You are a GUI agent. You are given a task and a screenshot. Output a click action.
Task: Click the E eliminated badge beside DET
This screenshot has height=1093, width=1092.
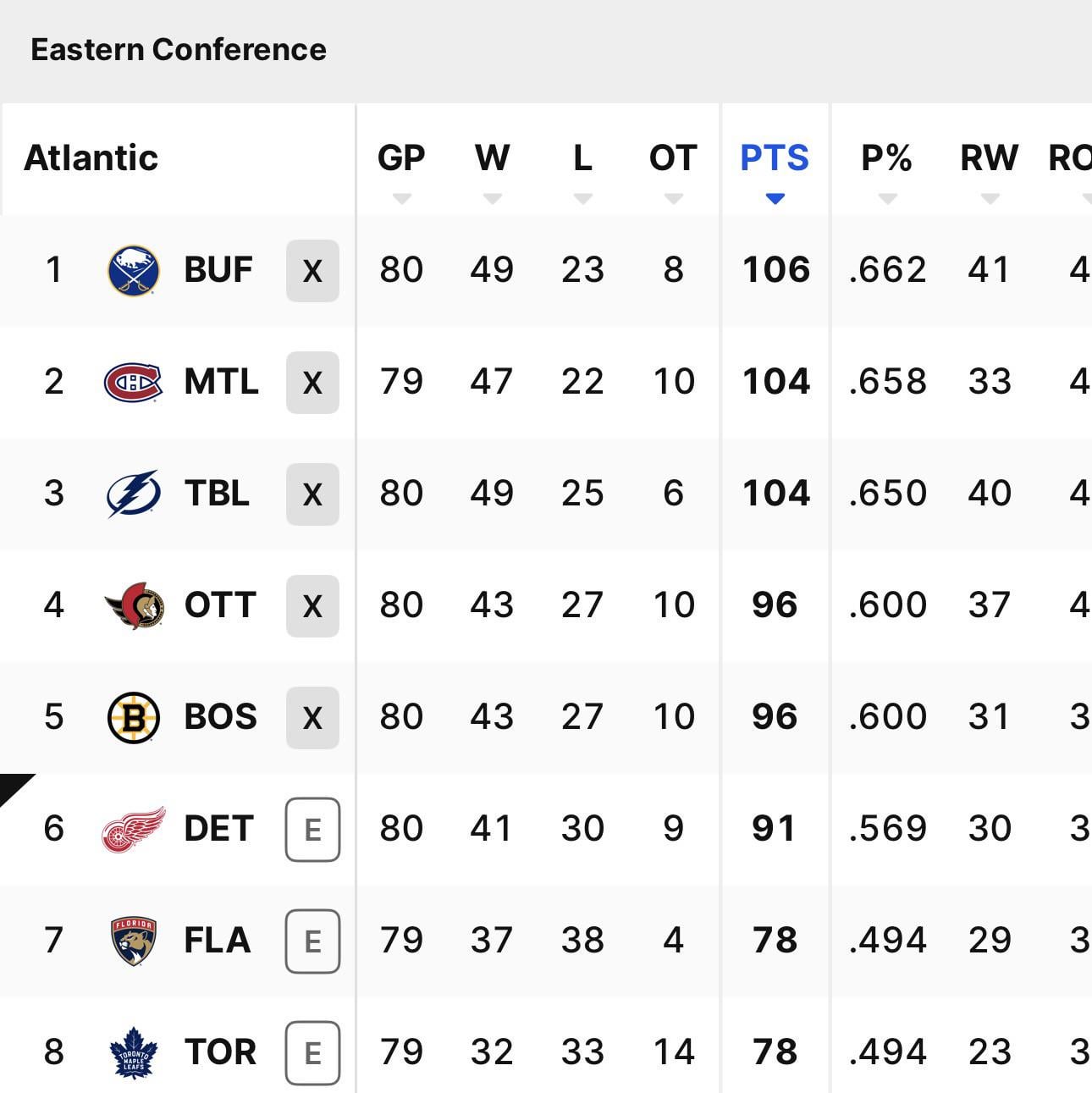pyautogui.click(x=312, y=830)
